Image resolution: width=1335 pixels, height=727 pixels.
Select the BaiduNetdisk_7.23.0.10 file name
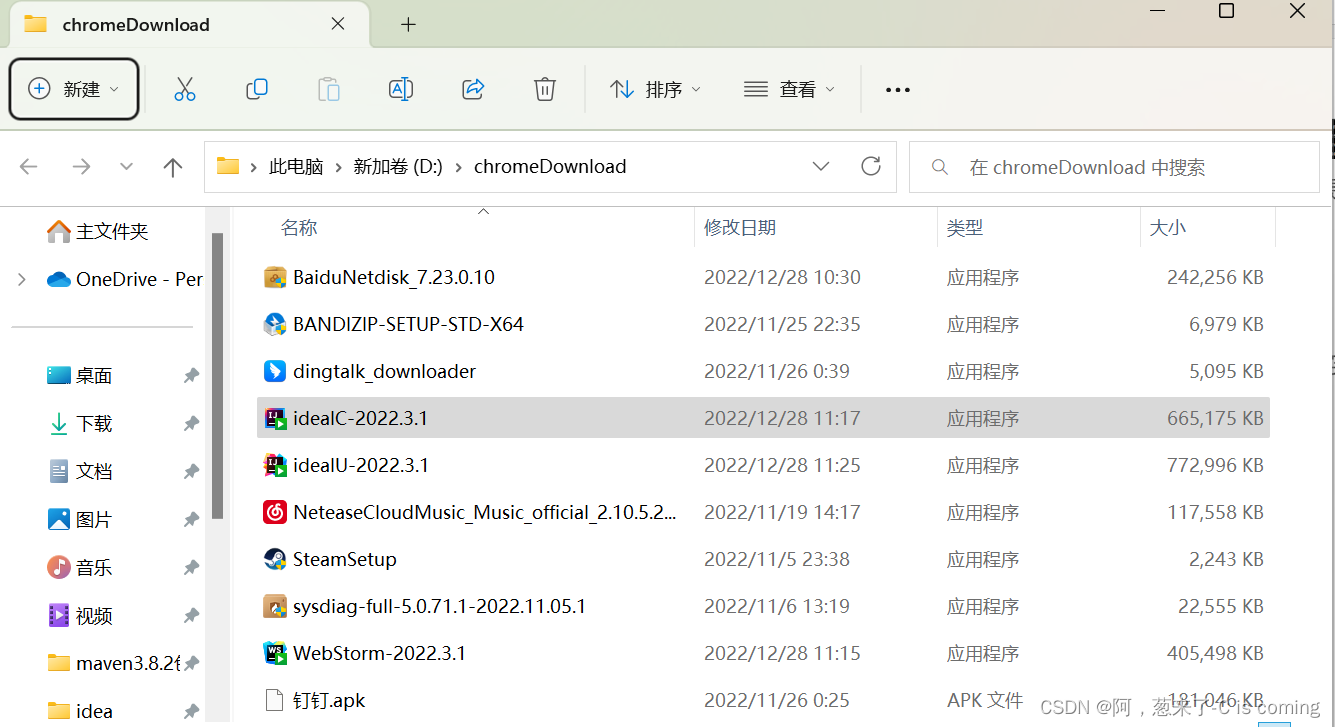pyautogui.click(x=394, y=277)
